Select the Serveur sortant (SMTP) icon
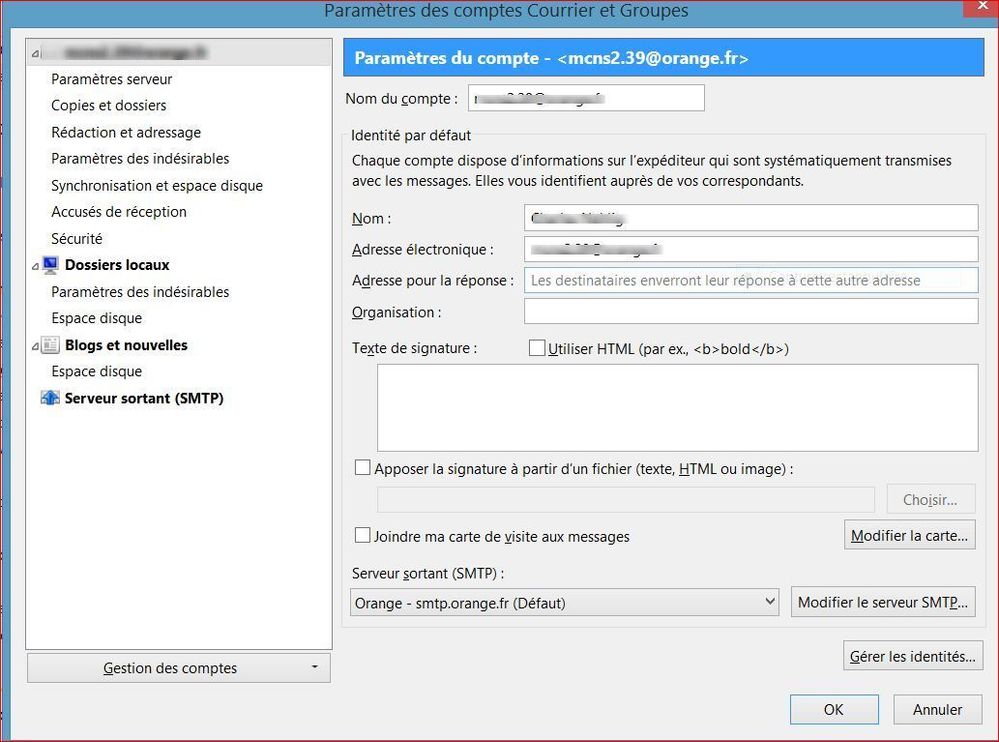The width and height of the screenshot is (999, 742). (49, 398)
